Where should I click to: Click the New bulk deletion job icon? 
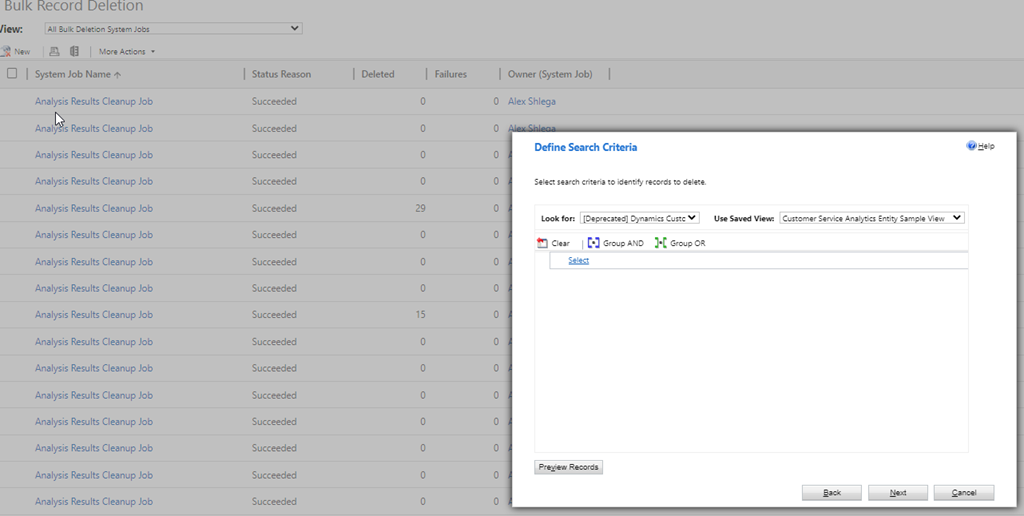tap(6, 51)
